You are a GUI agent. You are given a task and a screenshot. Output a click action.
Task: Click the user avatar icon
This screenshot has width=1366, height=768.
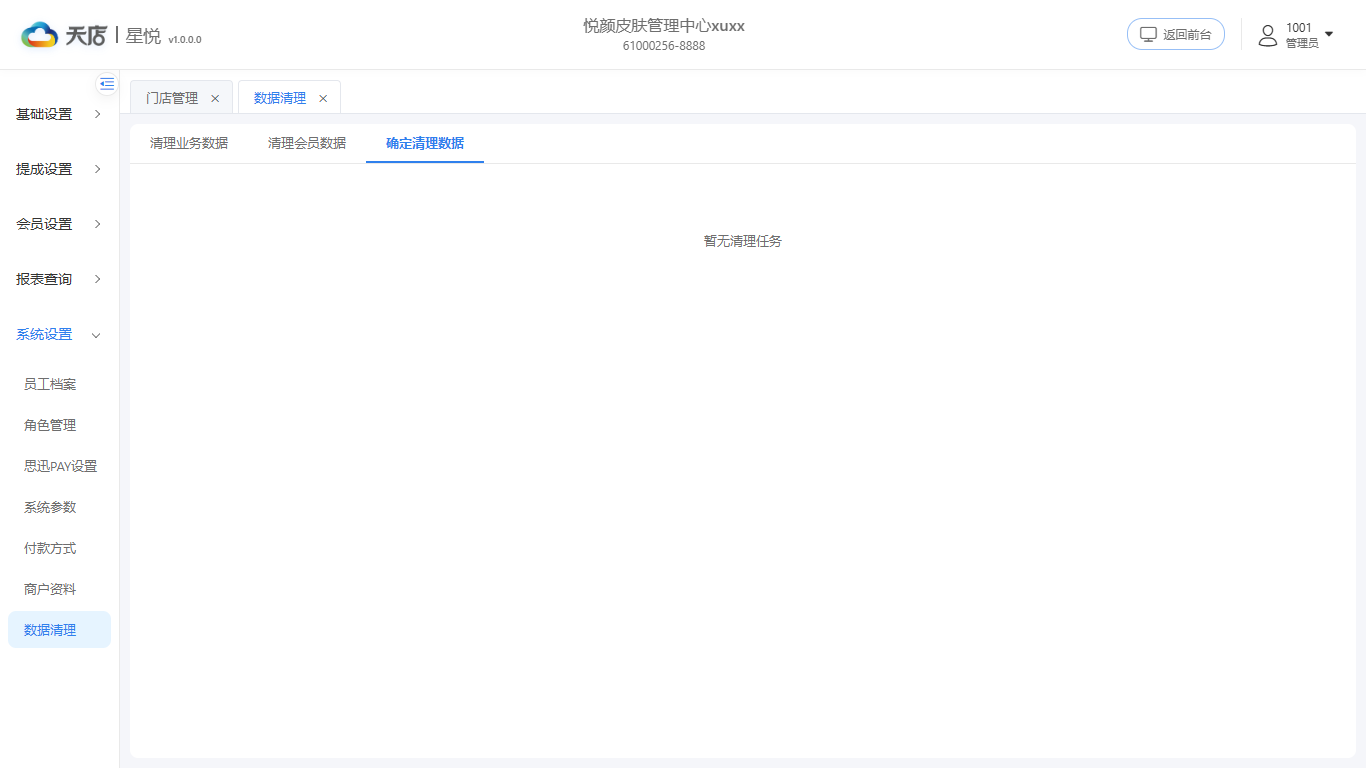tap(1268, 35)
